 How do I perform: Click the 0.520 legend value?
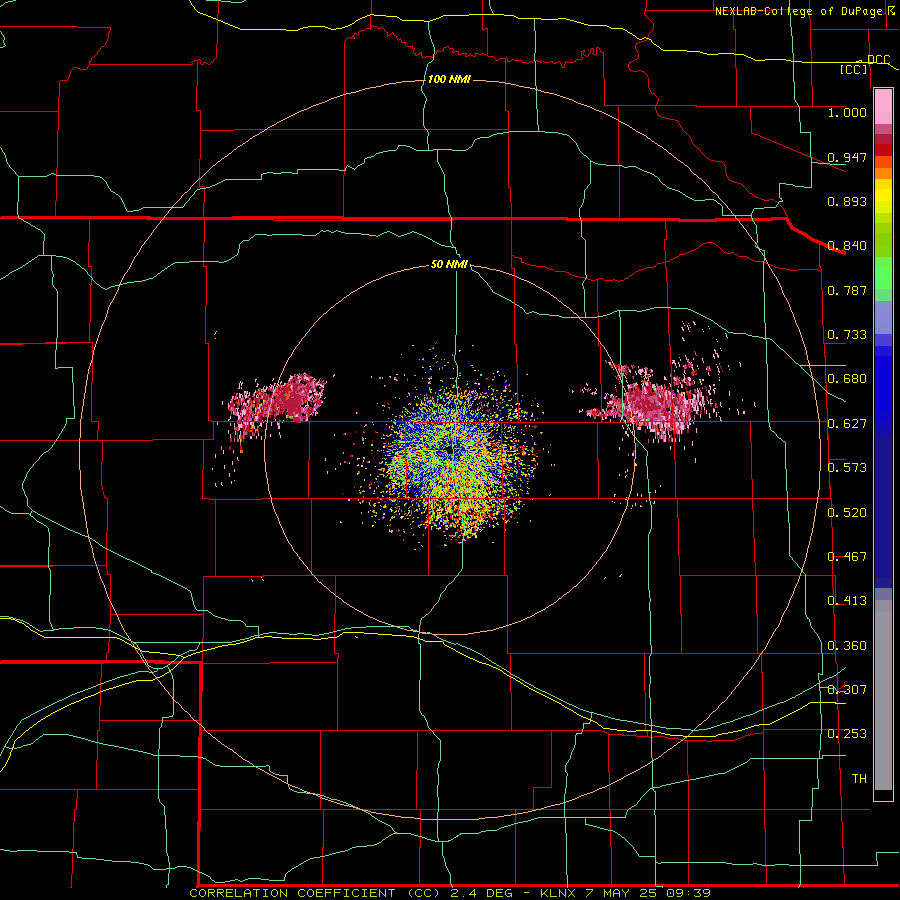coord(847,513)
